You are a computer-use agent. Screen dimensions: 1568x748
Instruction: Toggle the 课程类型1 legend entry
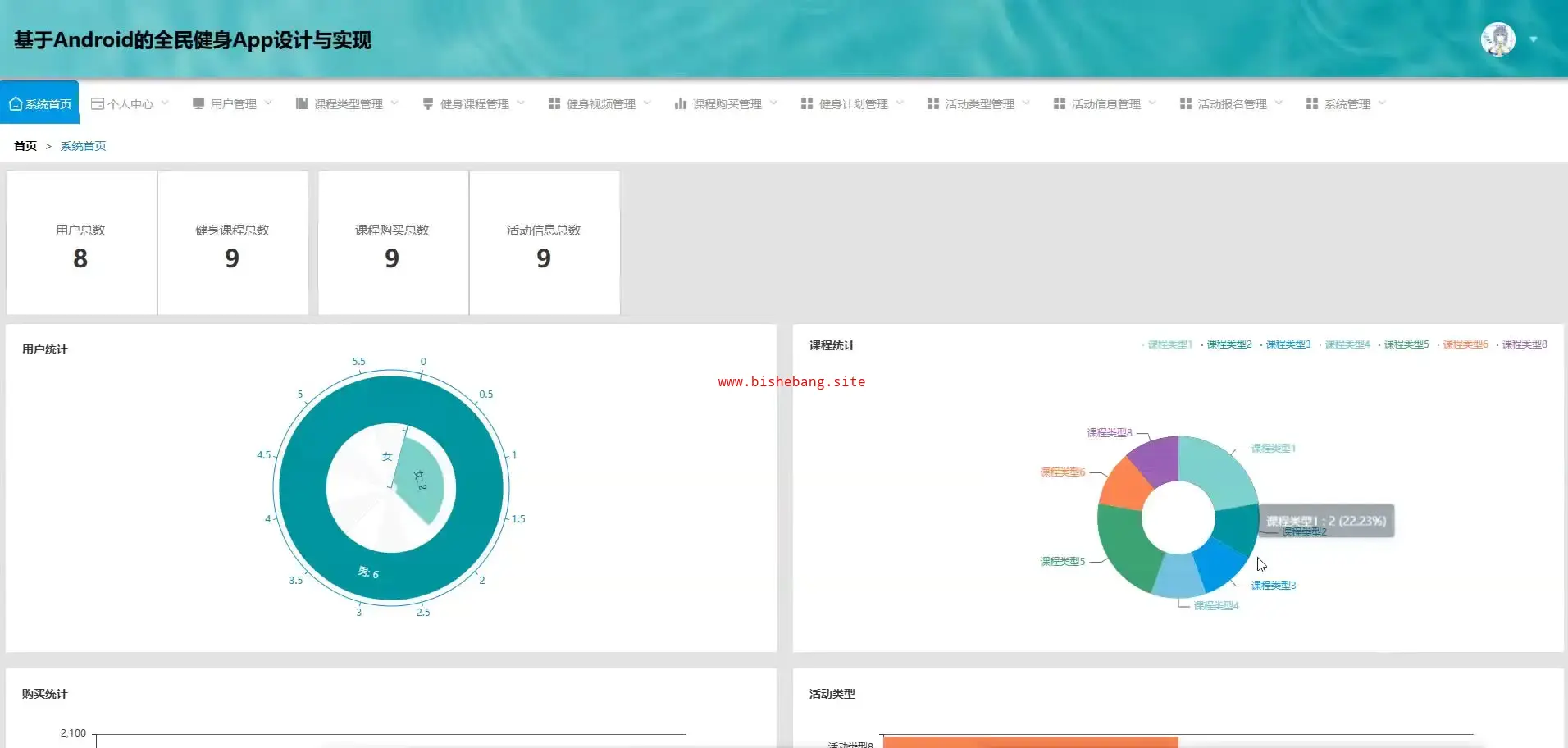coord(1167,344)
